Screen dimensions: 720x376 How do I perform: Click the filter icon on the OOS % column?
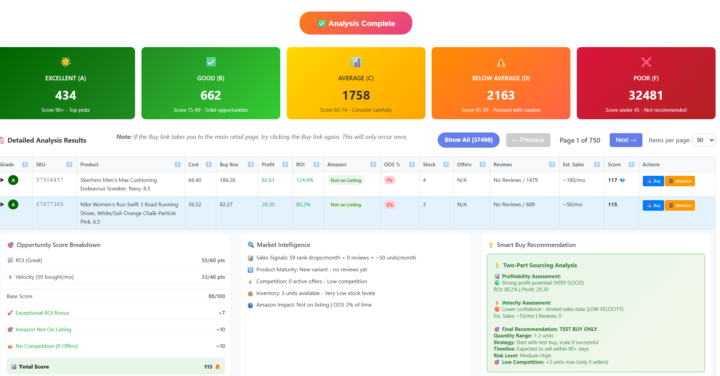(x=412, y=164)
